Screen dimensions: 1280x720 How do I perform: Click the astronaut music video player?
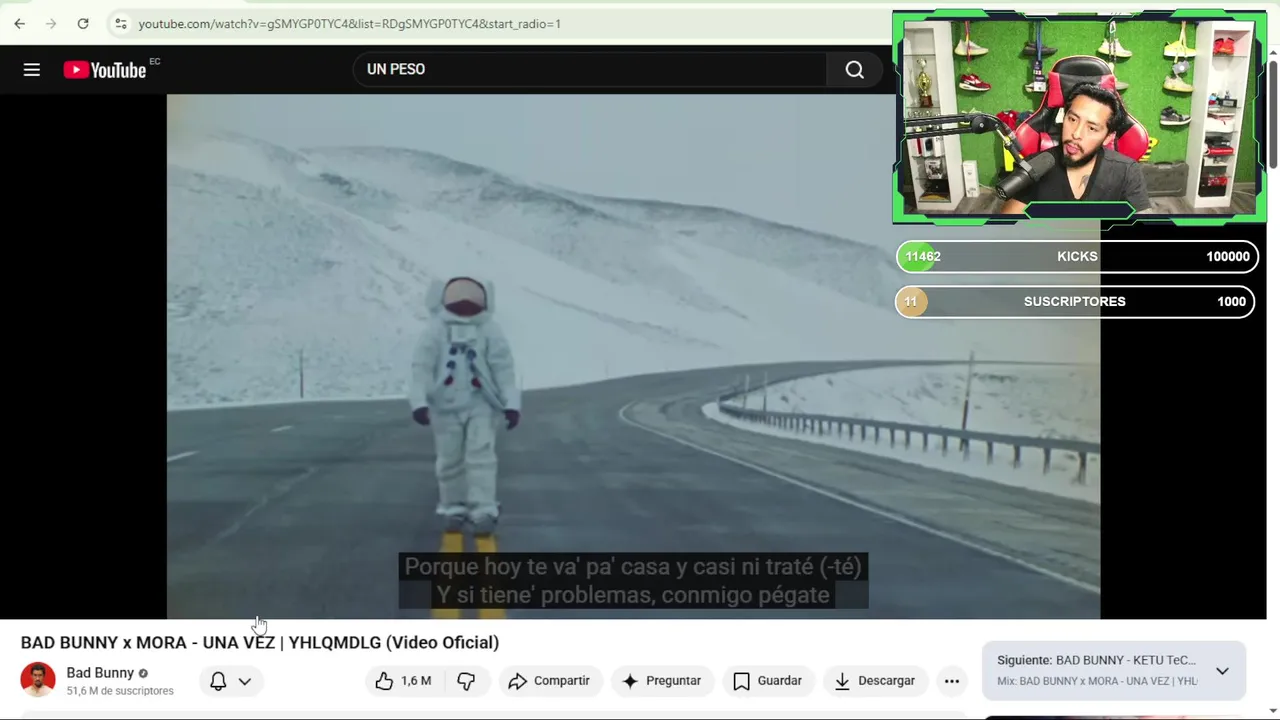click(x=633, y=356)
